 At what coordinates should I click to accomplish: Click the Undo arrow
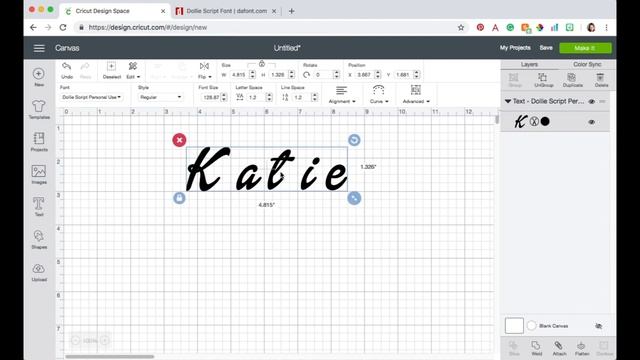click(67, 67)
